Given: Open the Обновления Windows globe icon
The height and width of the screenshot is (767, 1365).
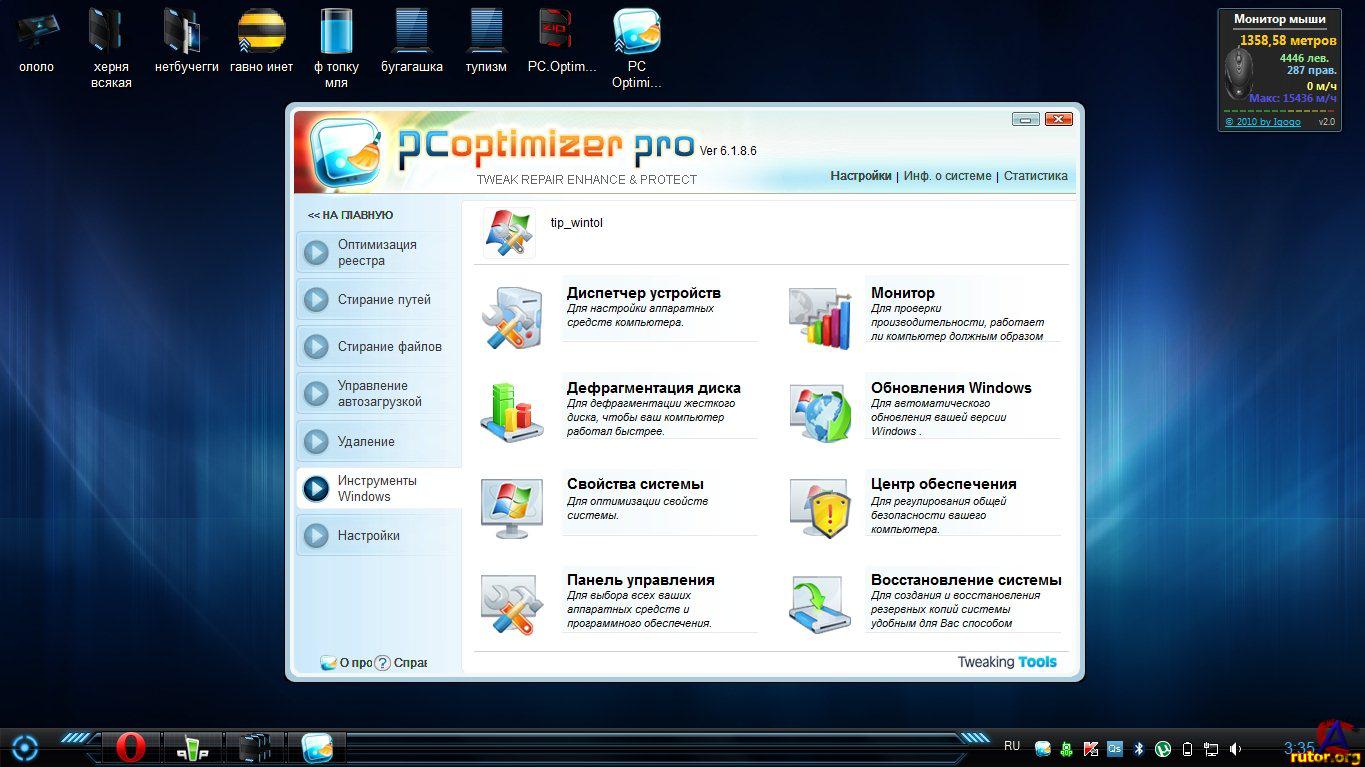Looking at the screenshot, I should coord(819,411).
